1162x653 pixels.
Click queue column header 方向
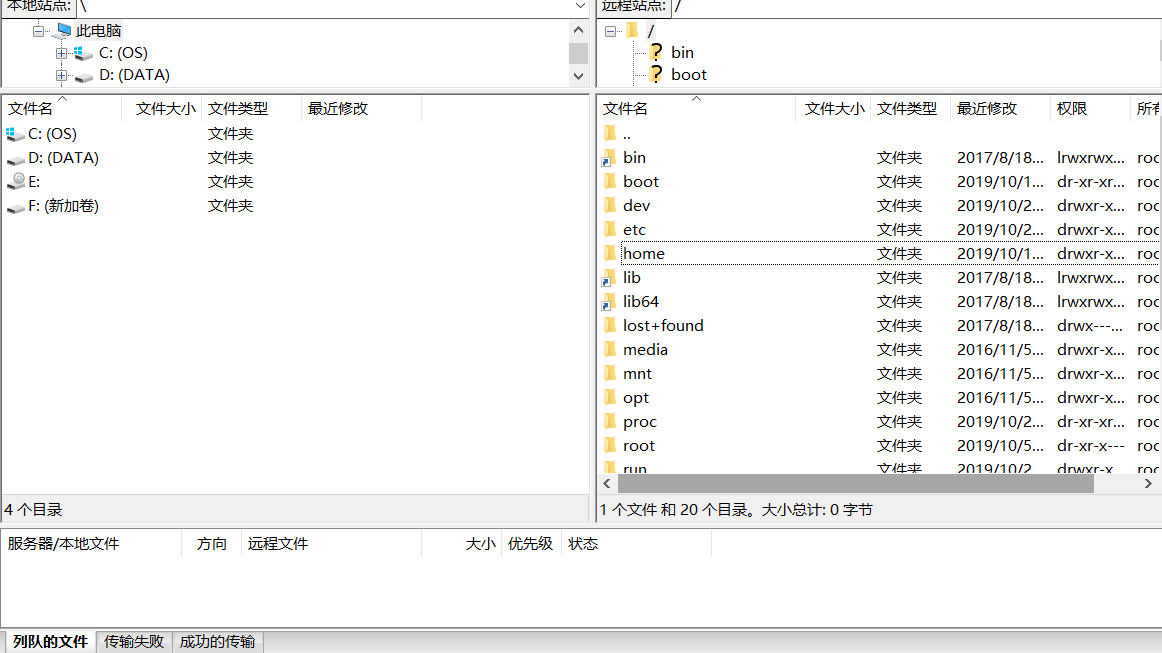(211, 544)
